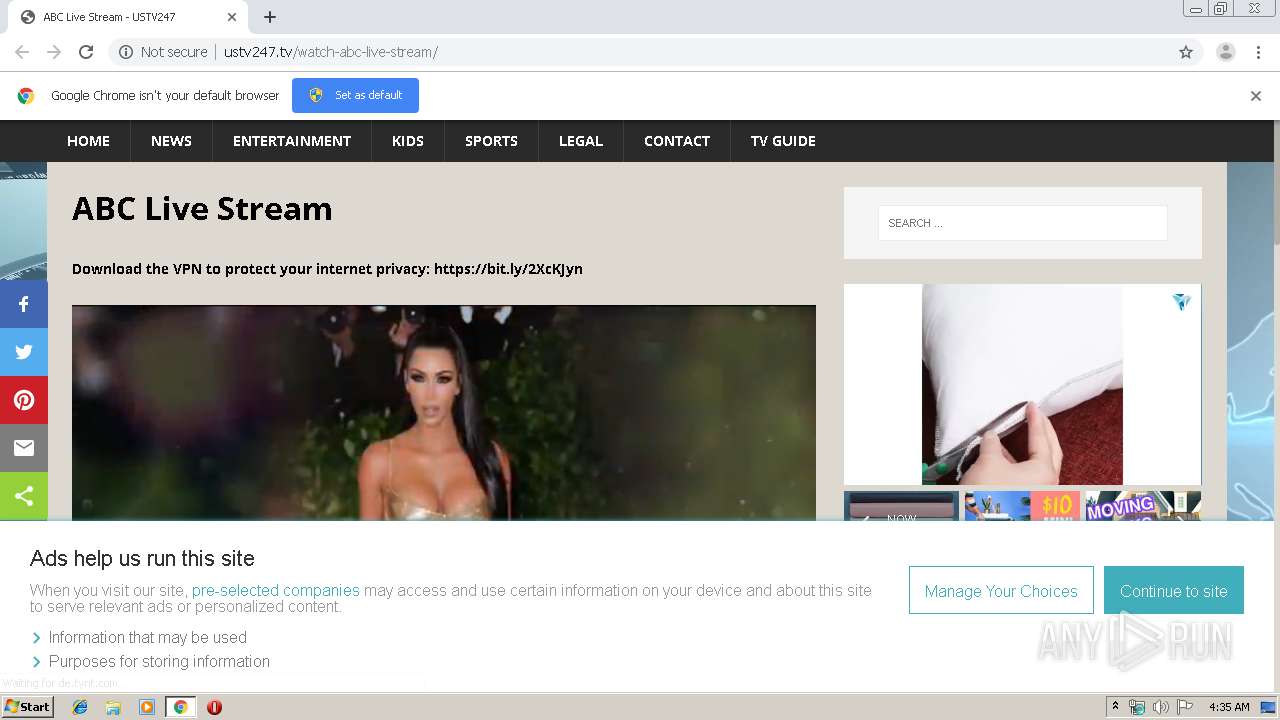Click the site SEARCH field
The image size is (1280, 720).
(x=1022, y=223)
